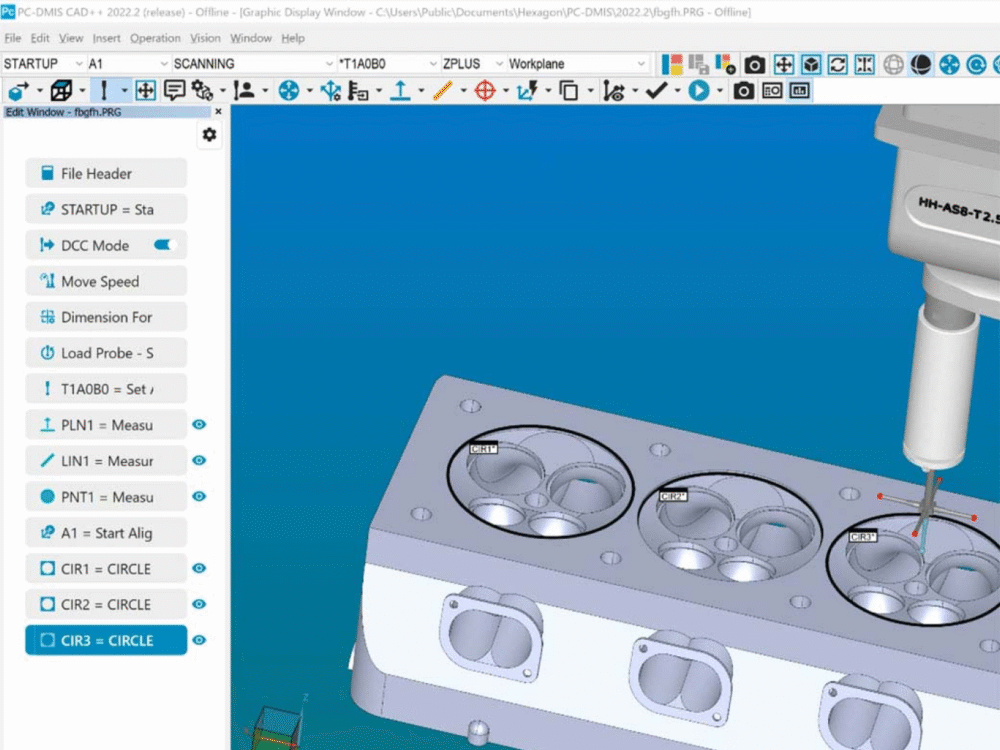The width and height of the screenshot is (1000, 750).
Task: Toggle visibility eye for PLN1
Action: coord(199,425)
